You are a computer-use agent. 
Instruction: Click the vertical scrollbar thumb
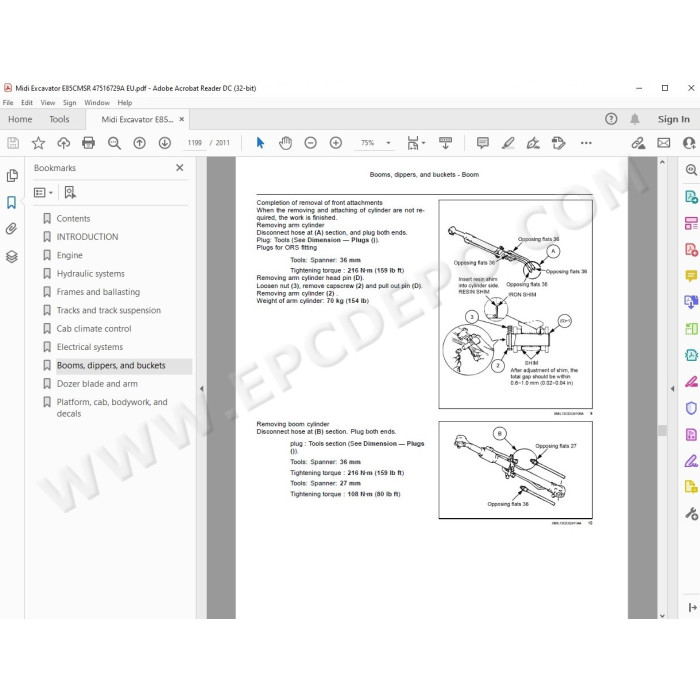point(662,430)
